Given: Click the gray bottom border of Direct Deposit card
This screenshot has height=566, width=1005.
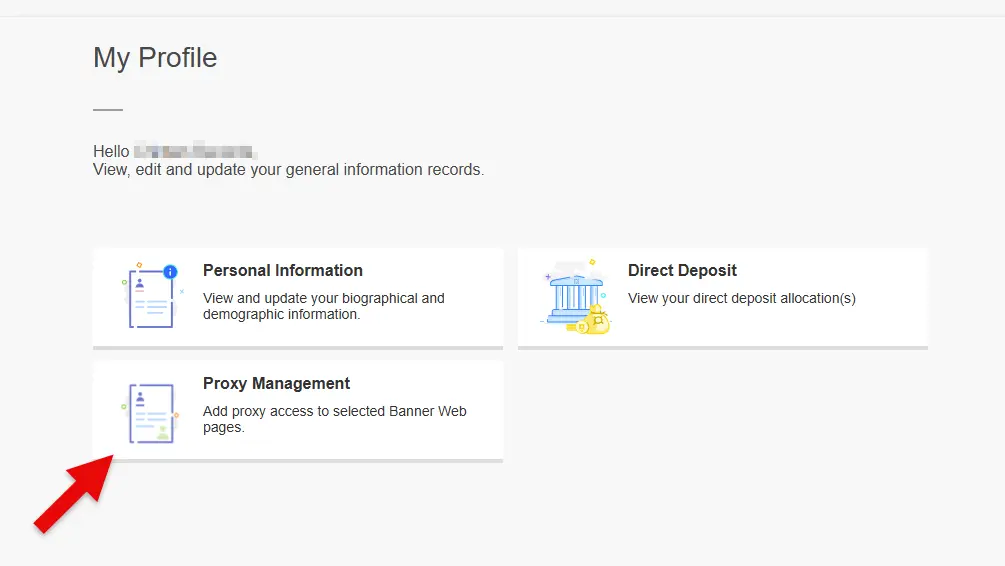Looking at the screenshot, I should [x=722, y=348].
